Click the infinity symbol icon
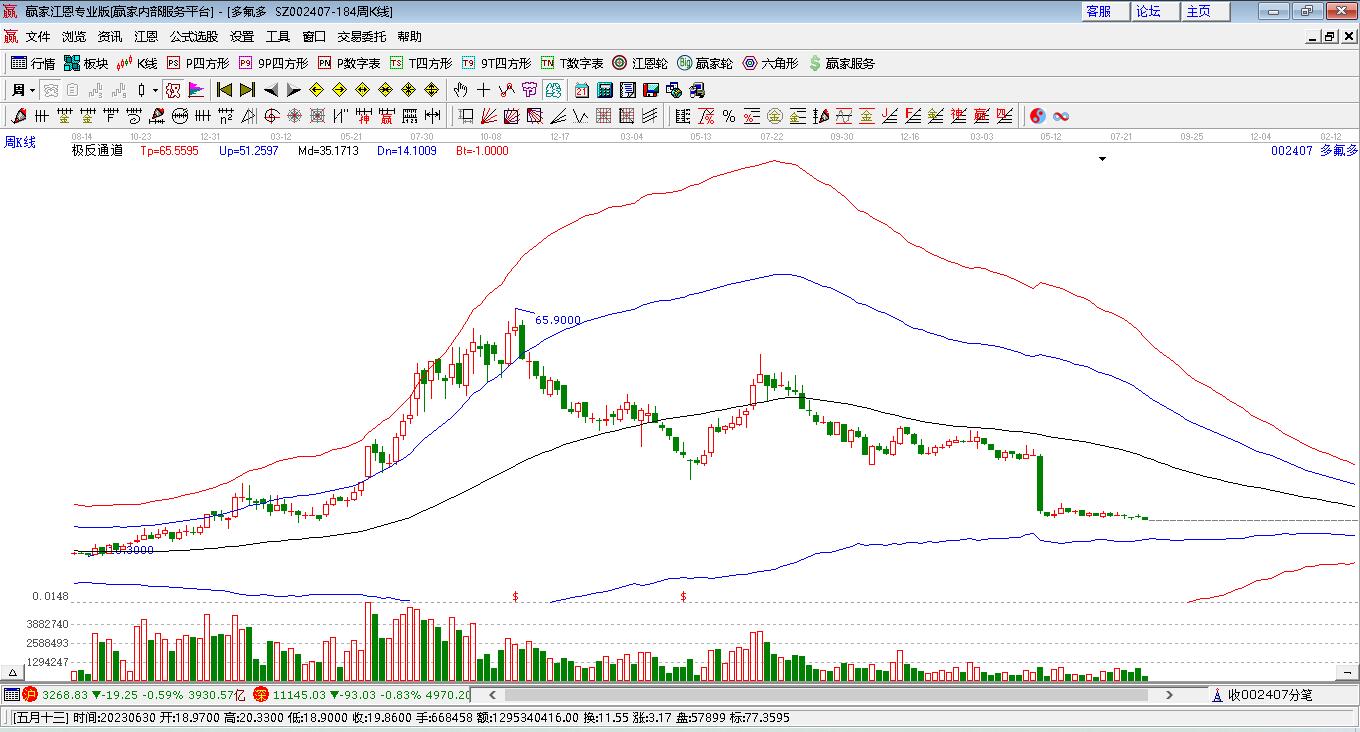This screenshot has width=1360, height=732. click(x=1061, y=116)
